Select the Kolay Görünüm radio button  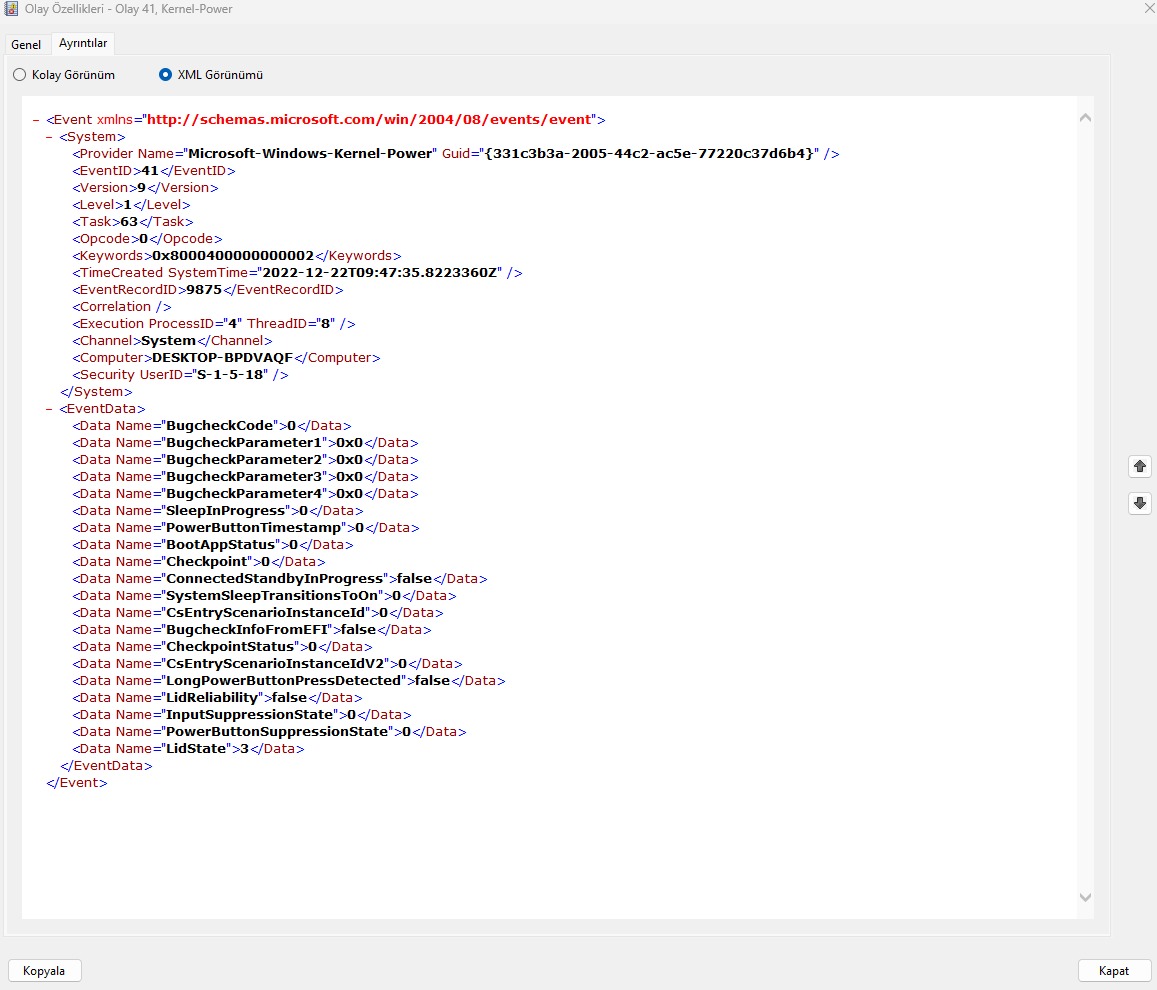coord(19,75)
